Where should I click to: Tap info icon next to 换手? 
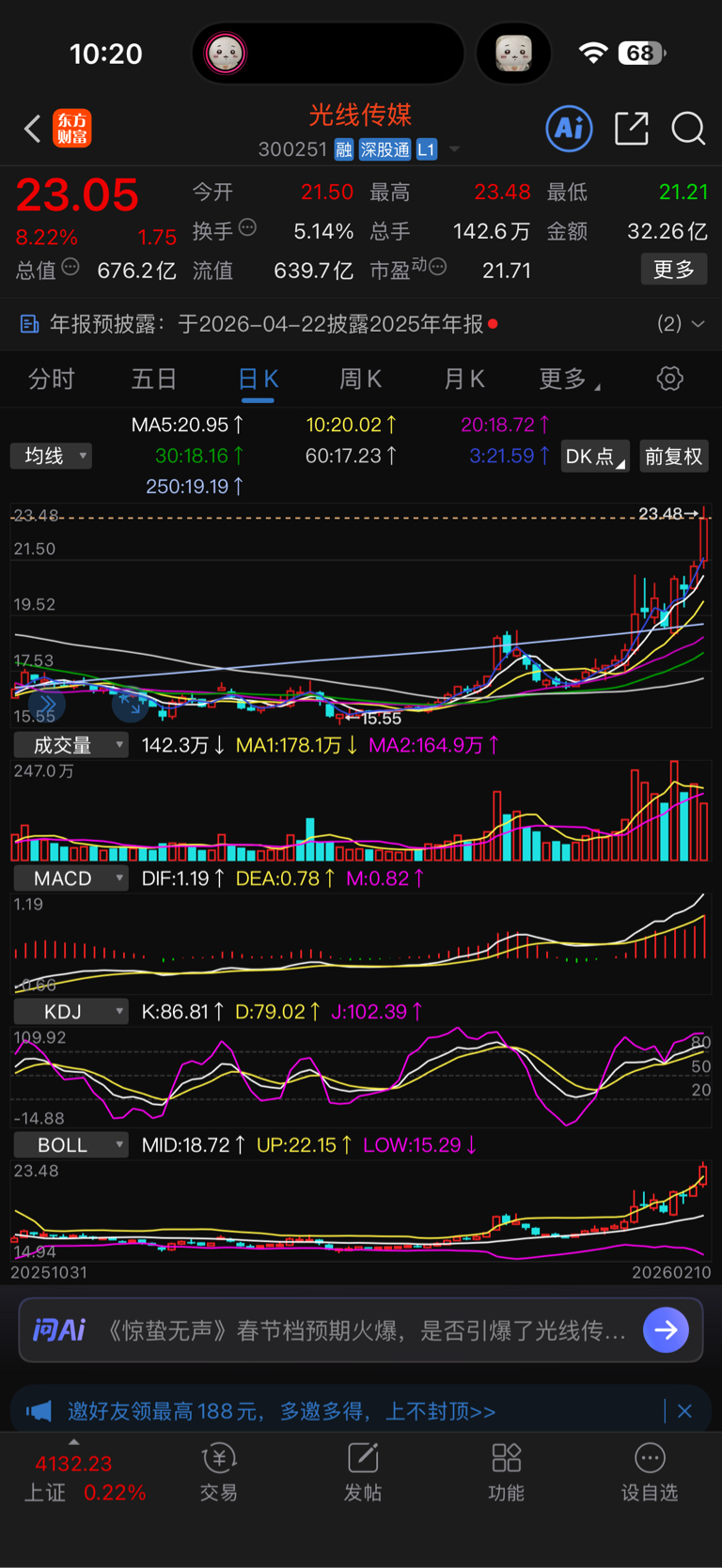tap(247, 227)
